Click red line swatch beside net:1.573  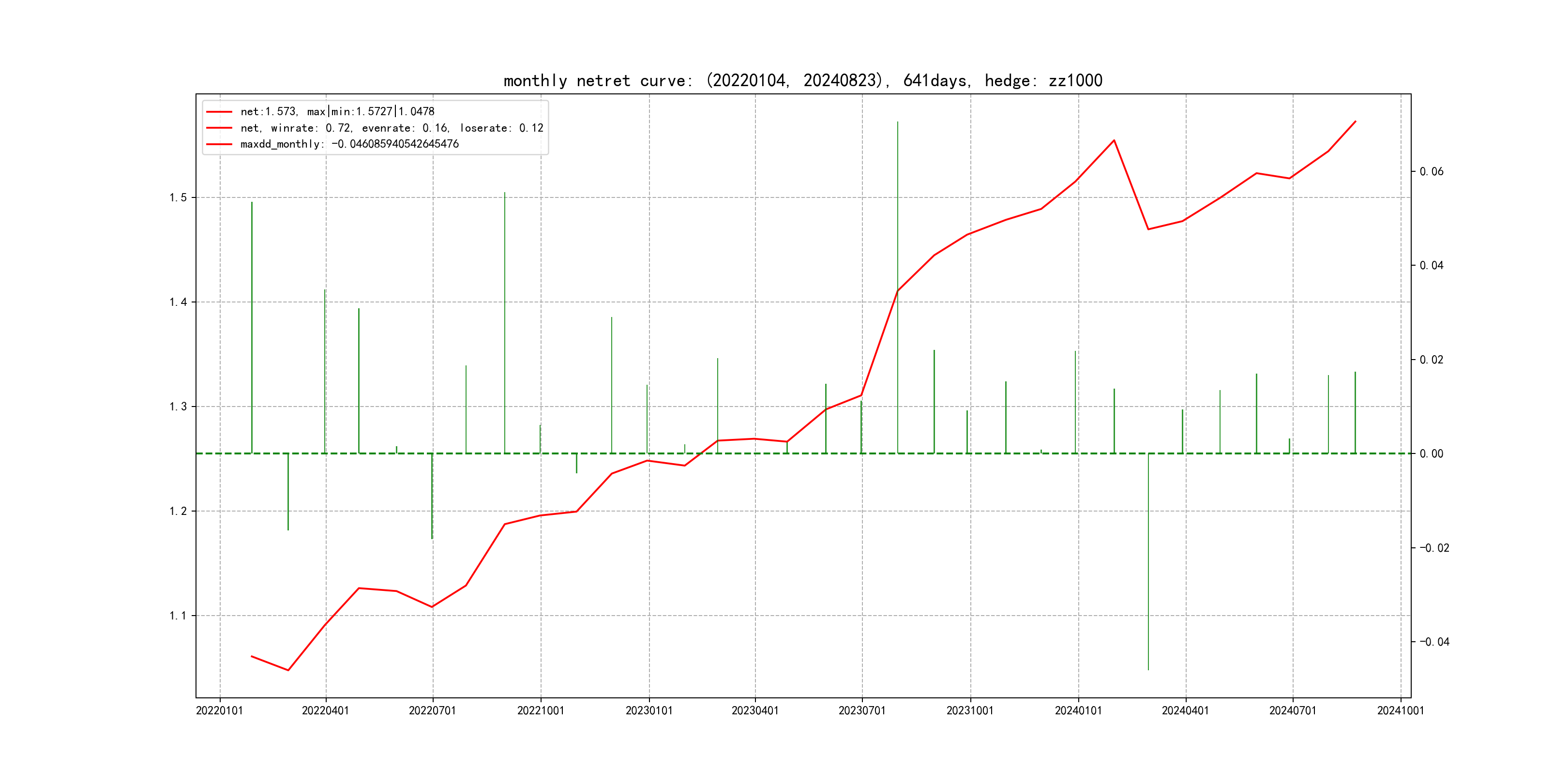point(219,112)
